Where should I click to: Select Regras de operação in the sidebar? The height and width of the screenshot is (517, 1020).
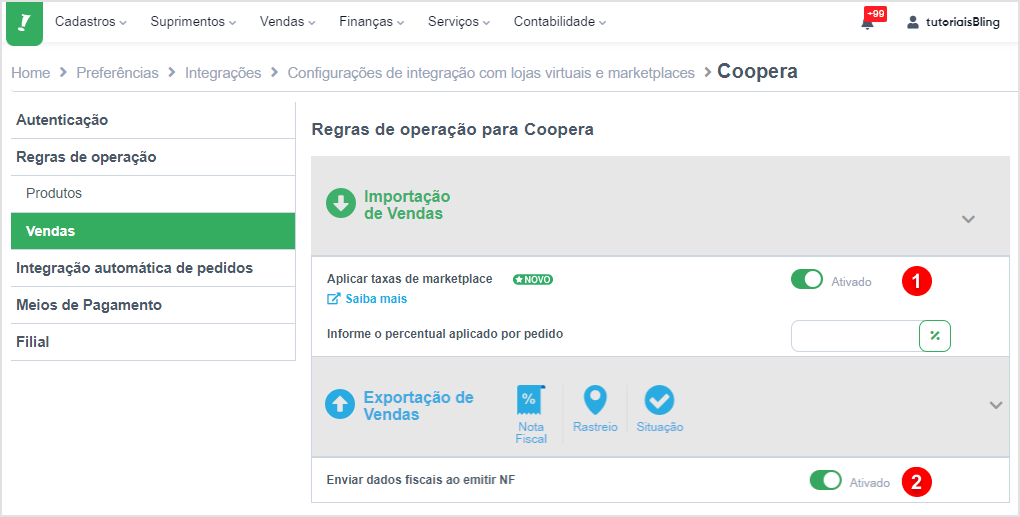pos(153,157)
